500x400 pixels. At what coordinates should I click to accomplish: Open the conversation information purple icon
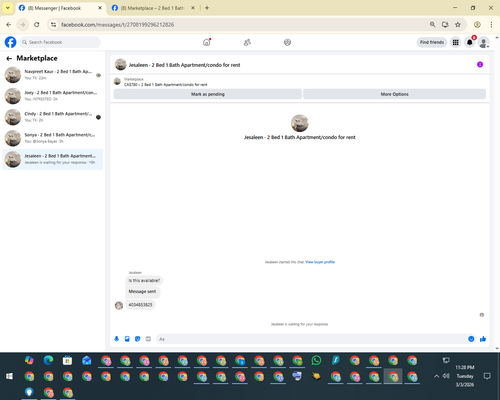[x=480, y=65]
